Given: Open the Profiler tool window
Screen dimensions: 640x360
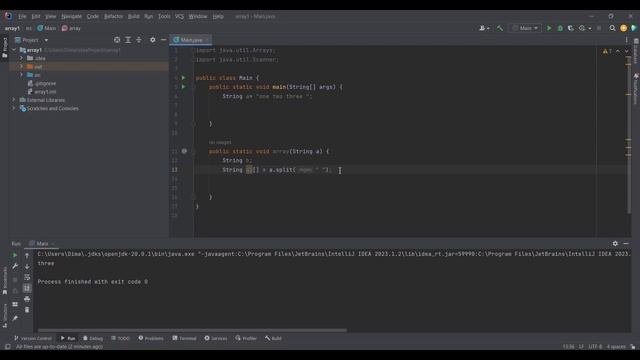Looking at the screenshot, I should [246, 338].
